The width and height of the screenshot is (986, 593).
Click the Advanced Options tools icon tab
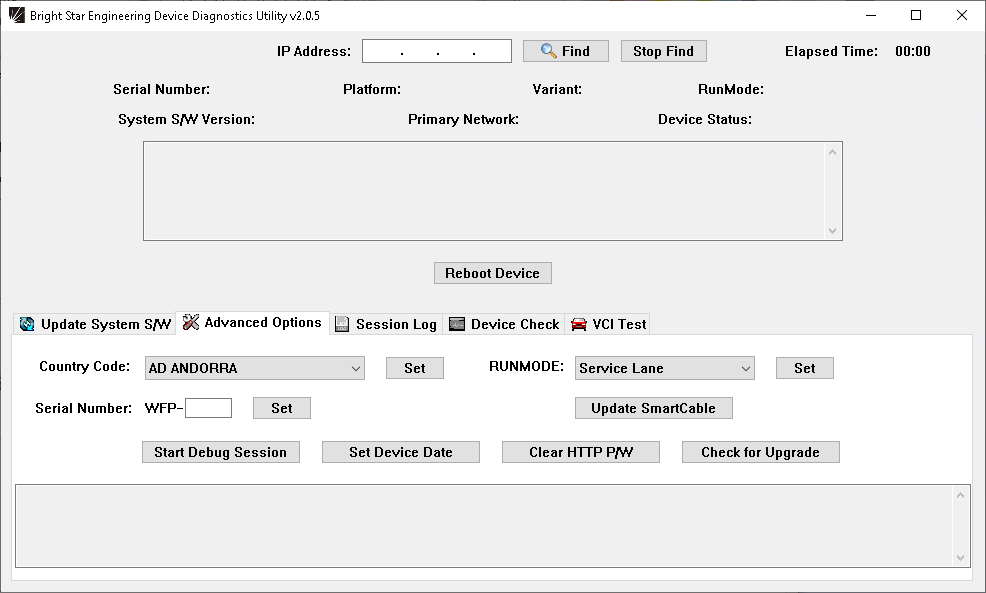click(x=252, y=323)
